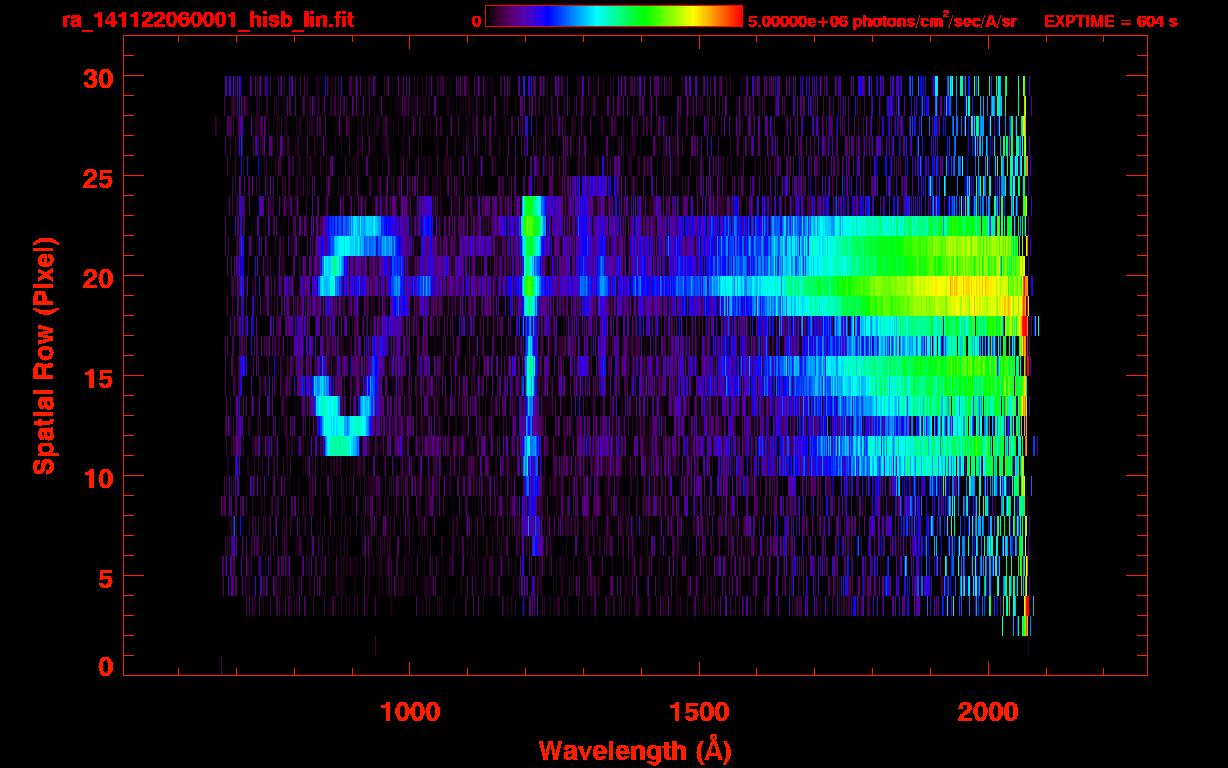
Task: Click the file name ra_141122060001_hisb_lin.fit
Action: point(207,20)
